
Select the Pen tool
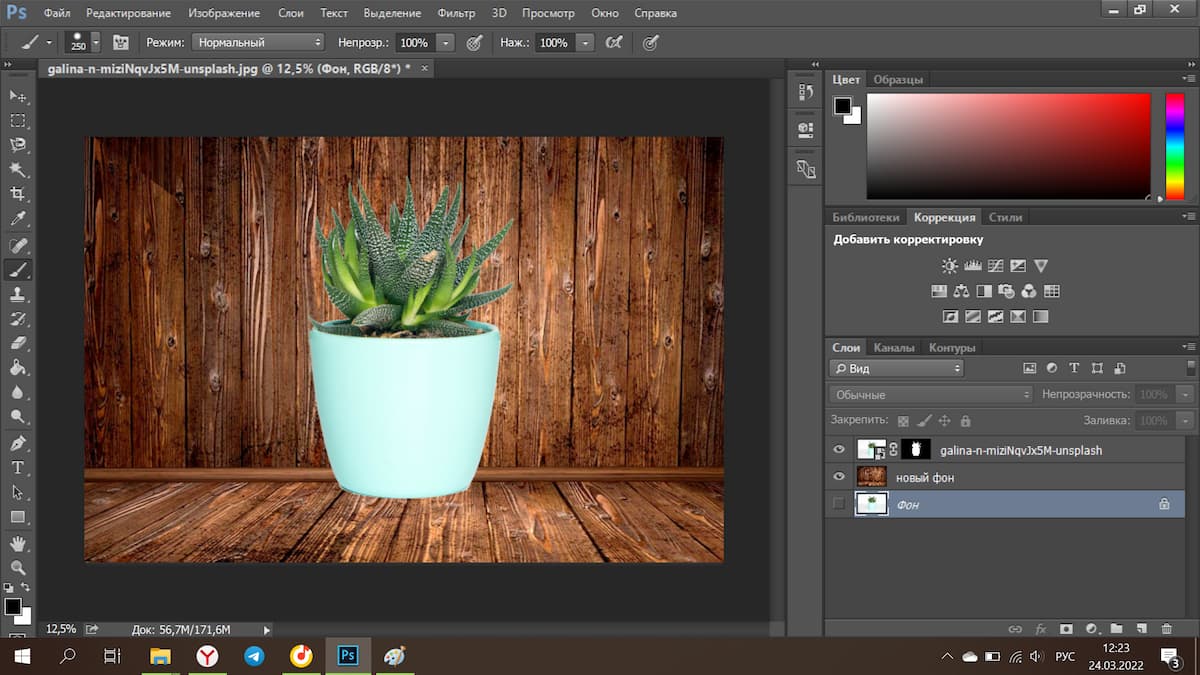(18, 443)
